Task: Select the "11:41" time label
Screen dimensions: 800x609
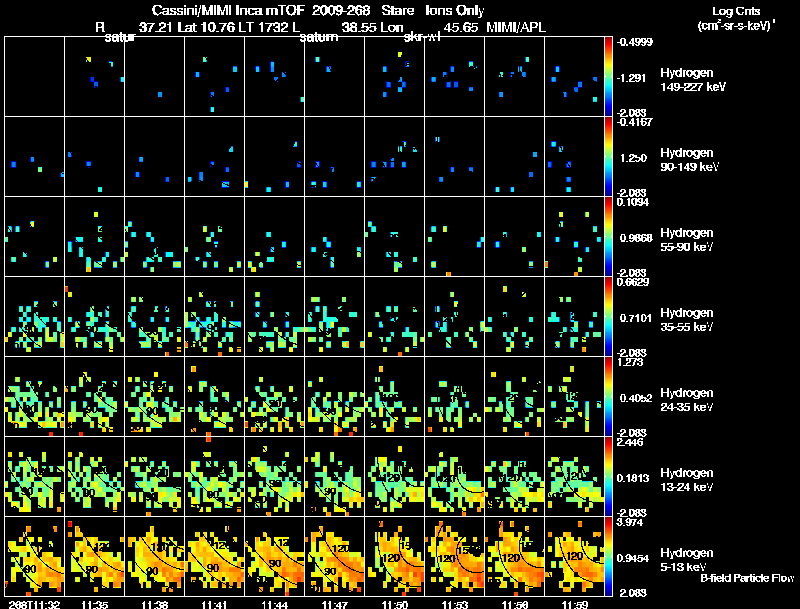Action: point(215,604)
